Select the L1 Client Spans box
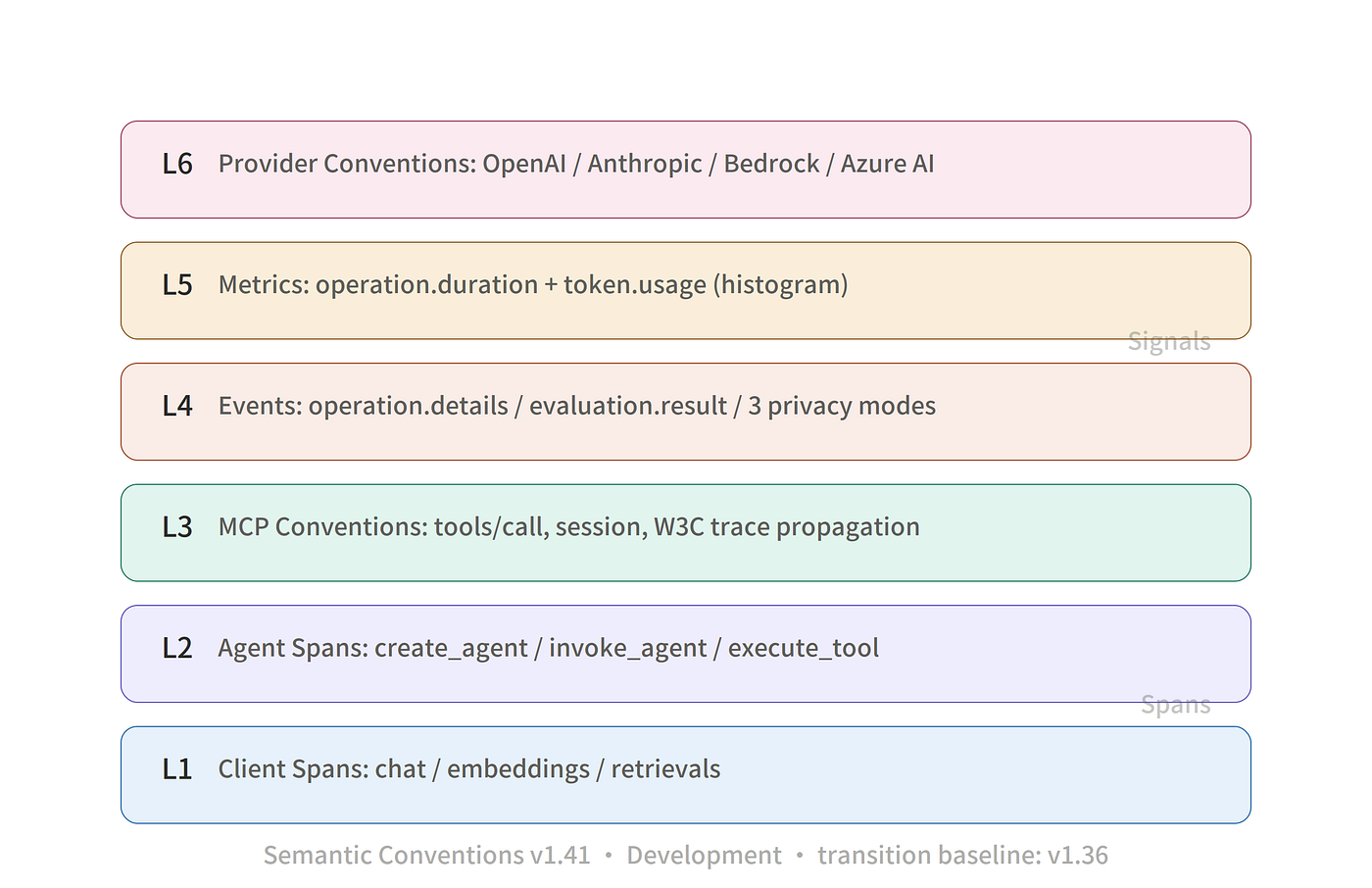Screen dimensions: 1372x888 (686, 775)
